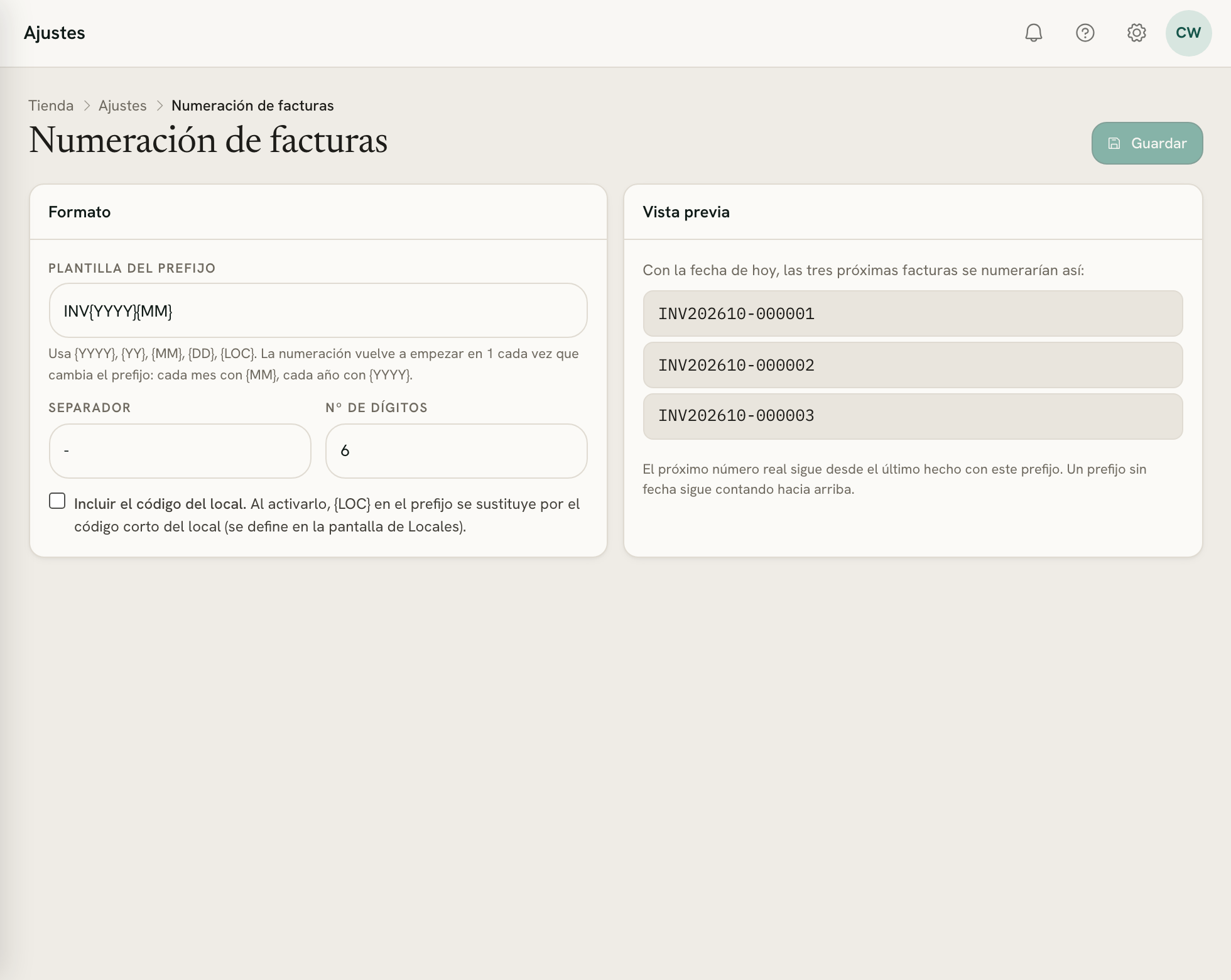This screenshot has width=1231, height=980.
Task: Click the Numeración de facturas breadcrumb item
Action: coord(252,106)
